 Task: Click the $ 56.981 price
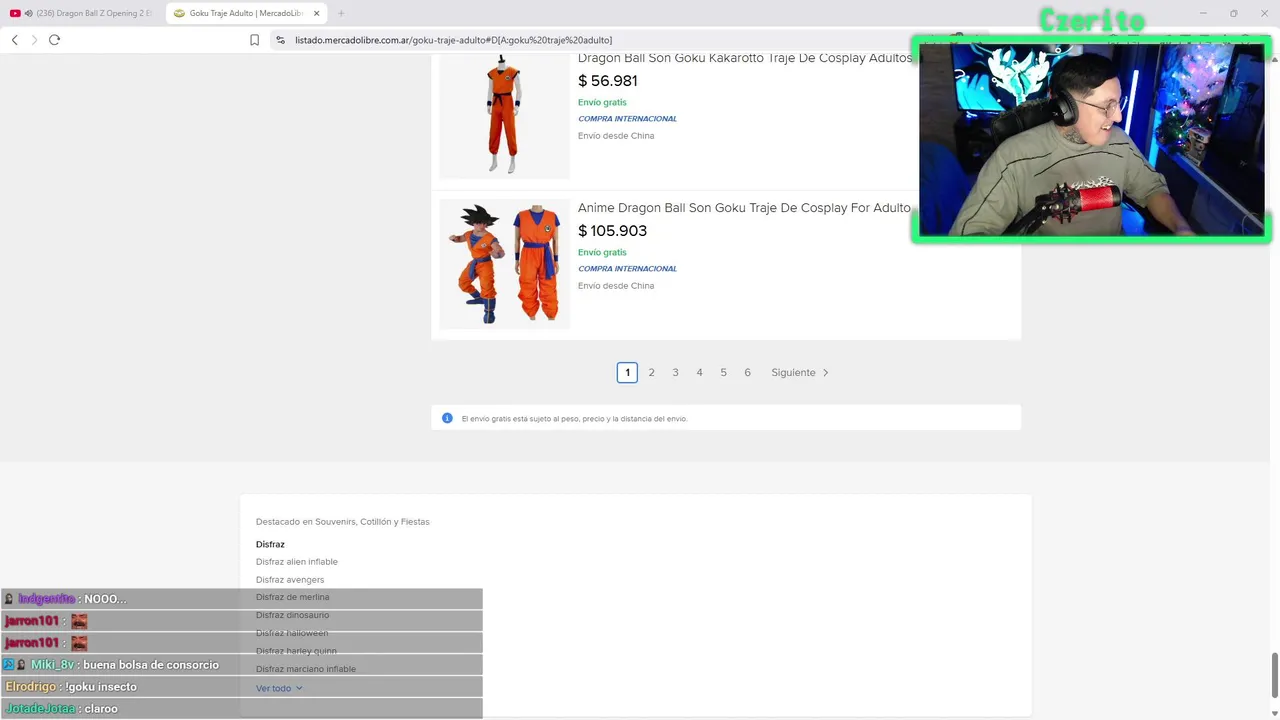[608, 81]
